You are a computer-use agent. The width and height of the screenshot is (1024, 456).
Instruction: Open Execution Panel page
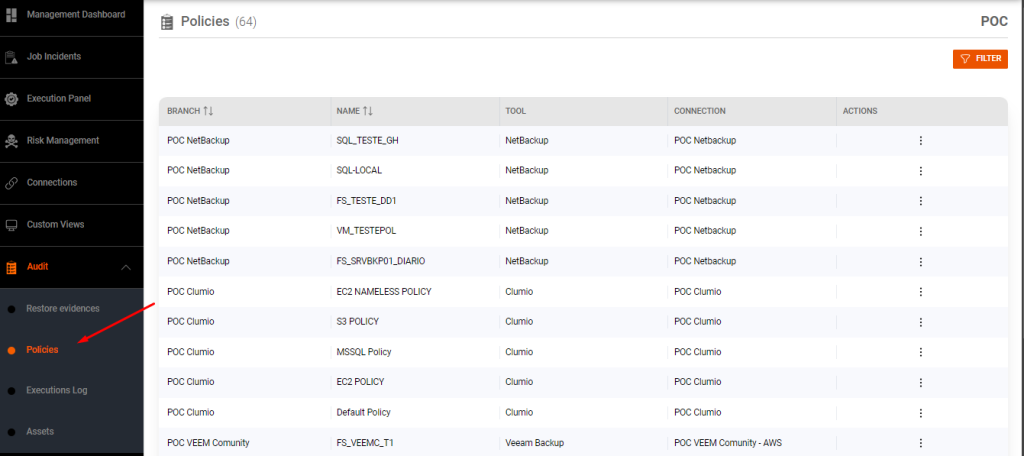59,99
